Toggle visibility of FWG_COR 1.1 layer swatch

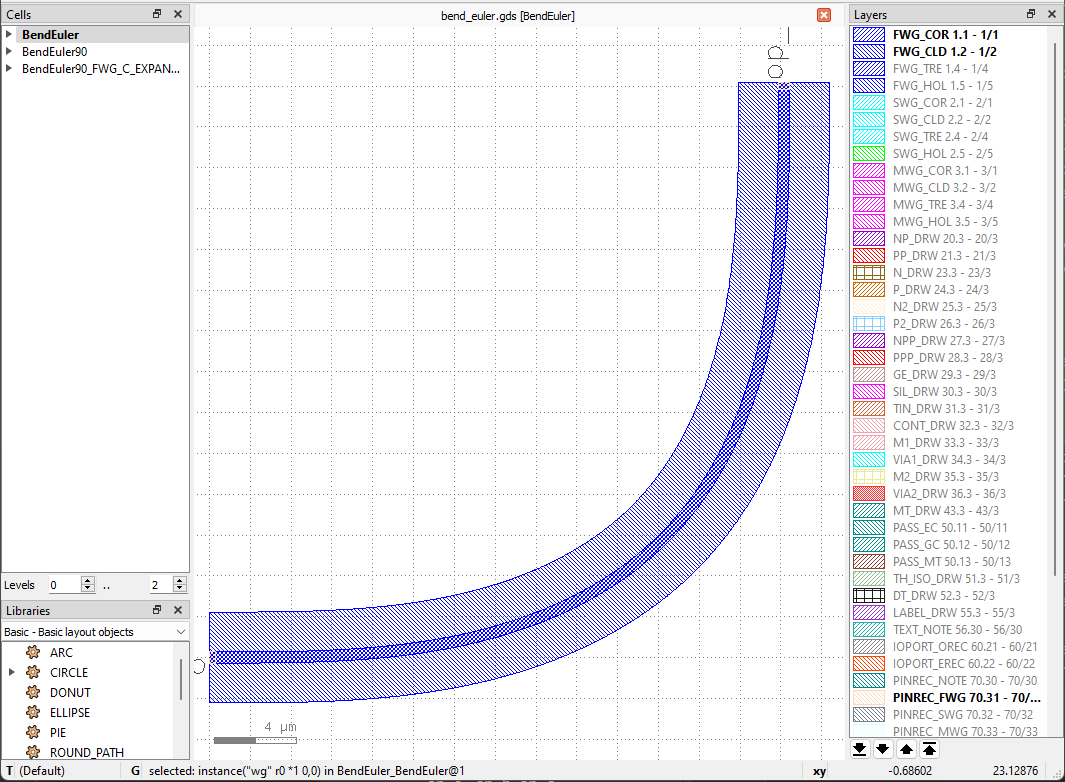(x=869, y=35)
